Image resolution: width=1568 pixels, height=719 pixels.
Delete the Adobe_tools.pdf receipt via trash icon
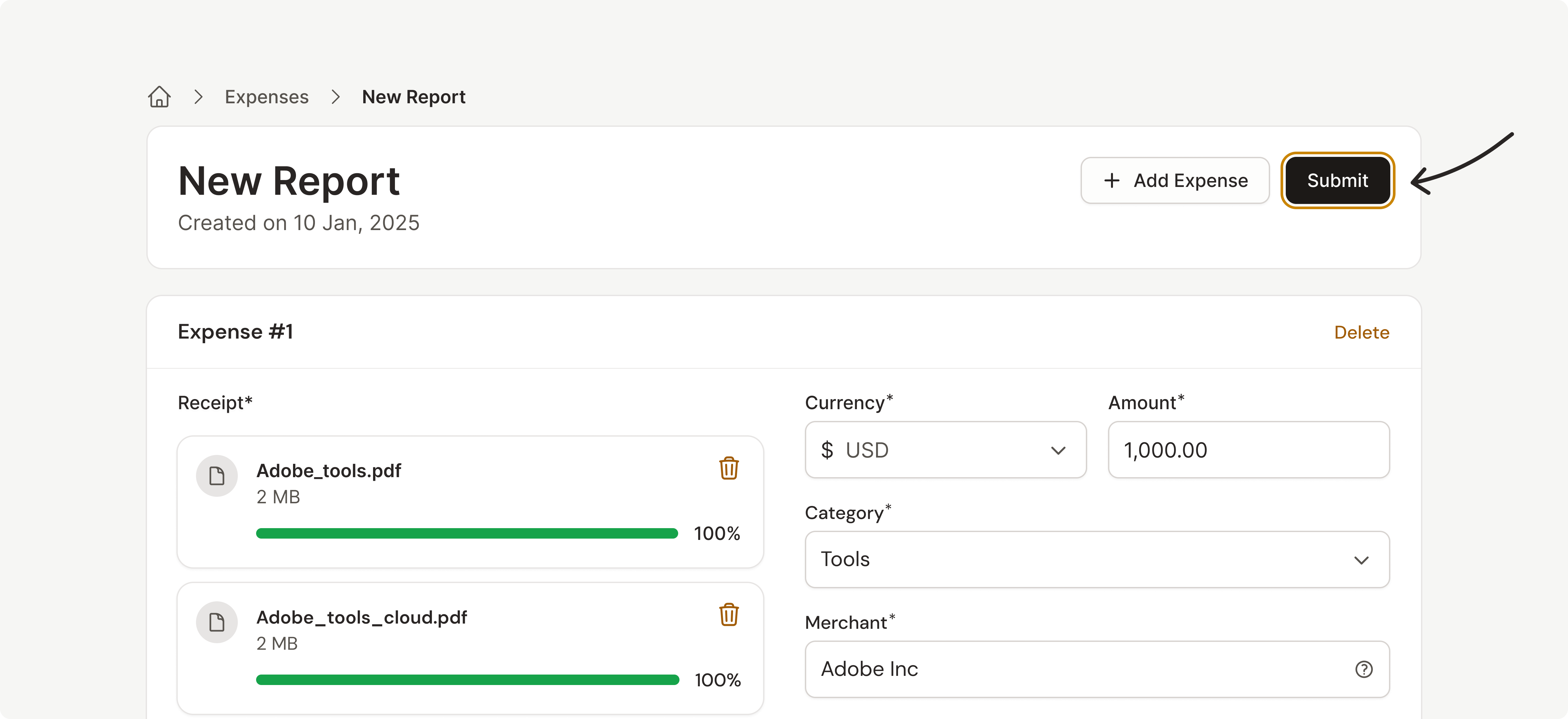728,468
